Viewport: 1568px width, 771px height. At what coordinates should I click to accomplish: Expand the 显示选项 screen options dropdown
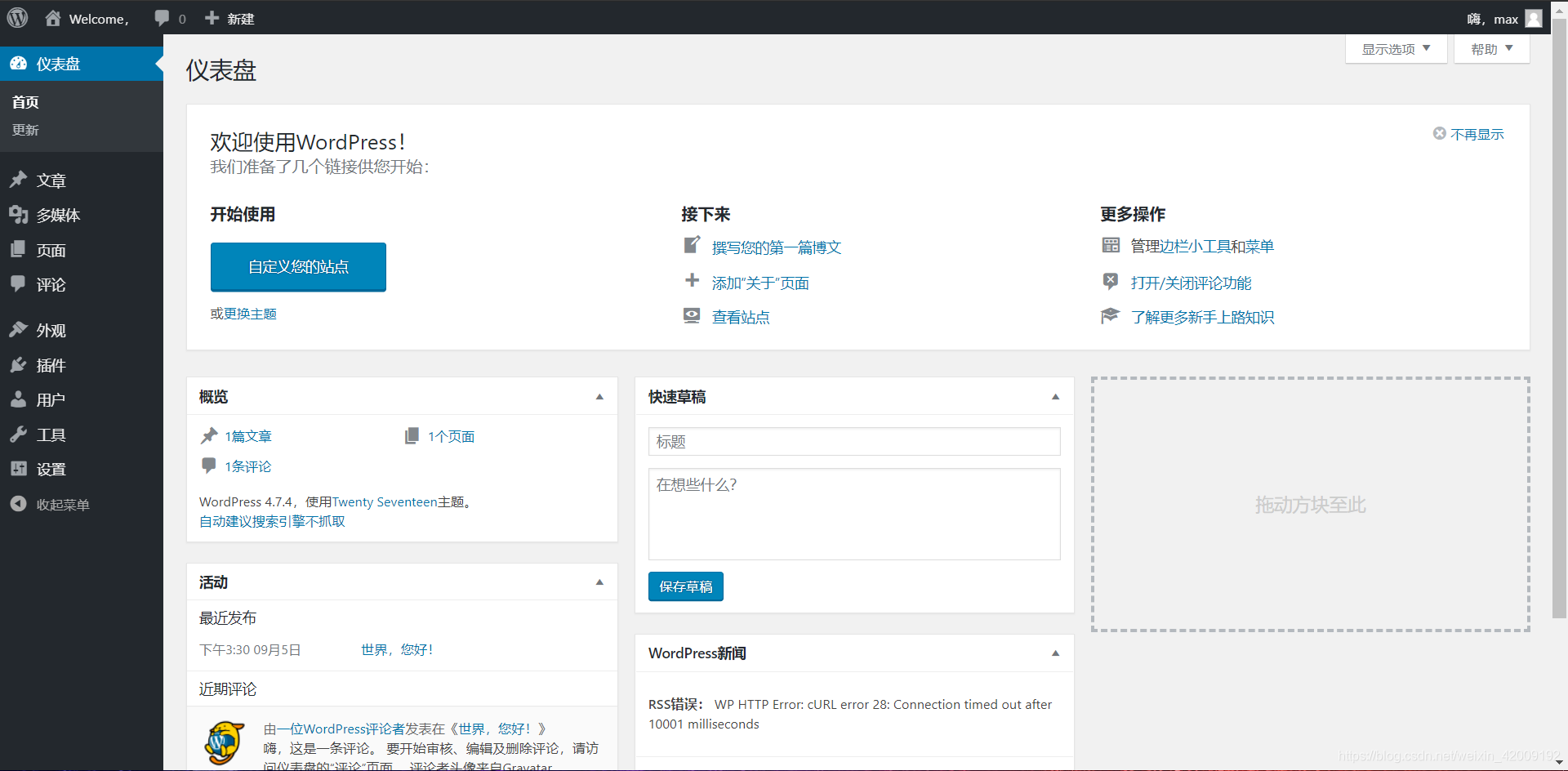[1396, 49]
